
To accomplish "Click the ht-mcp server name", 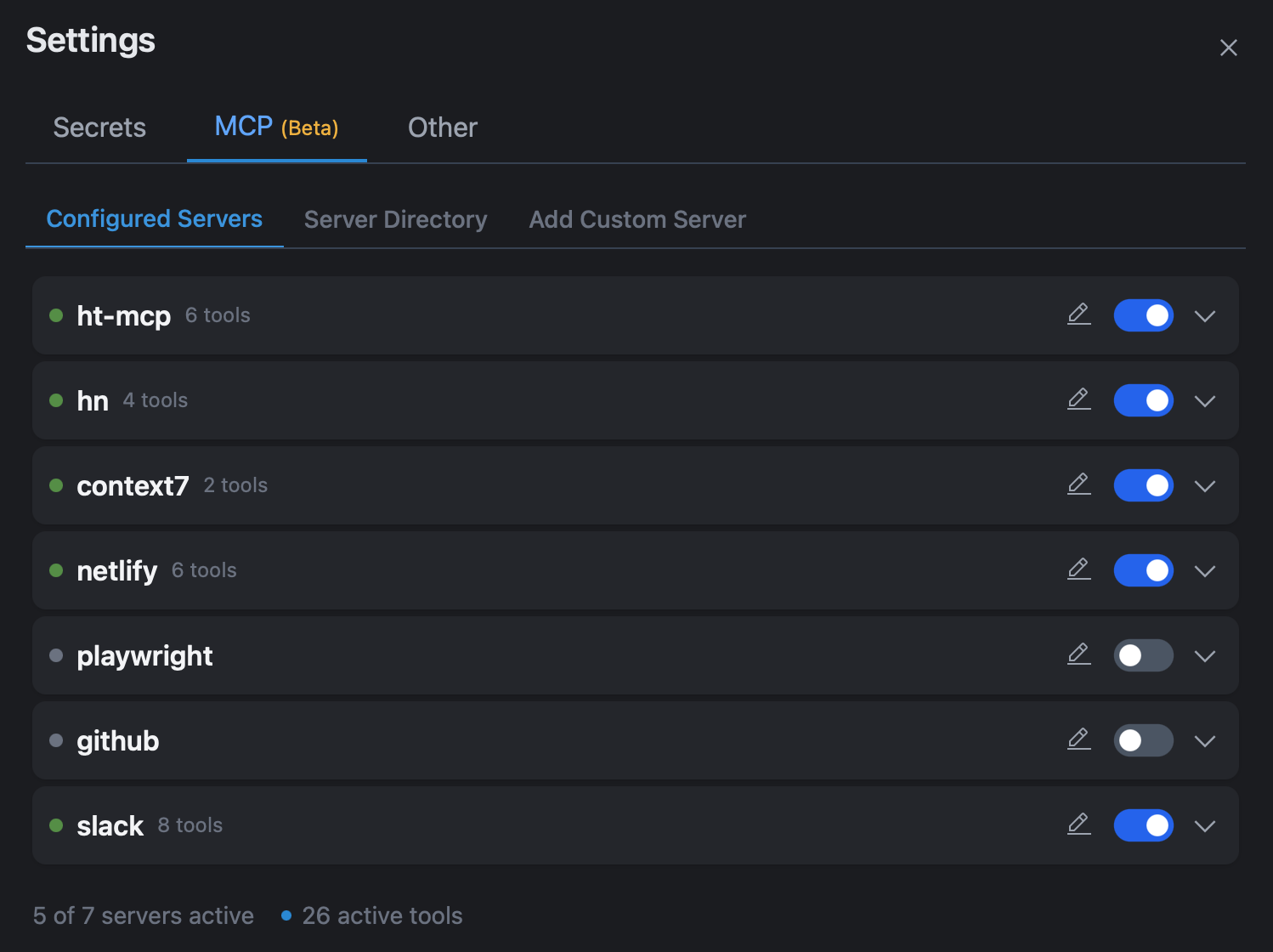I will tap(124, 316).
